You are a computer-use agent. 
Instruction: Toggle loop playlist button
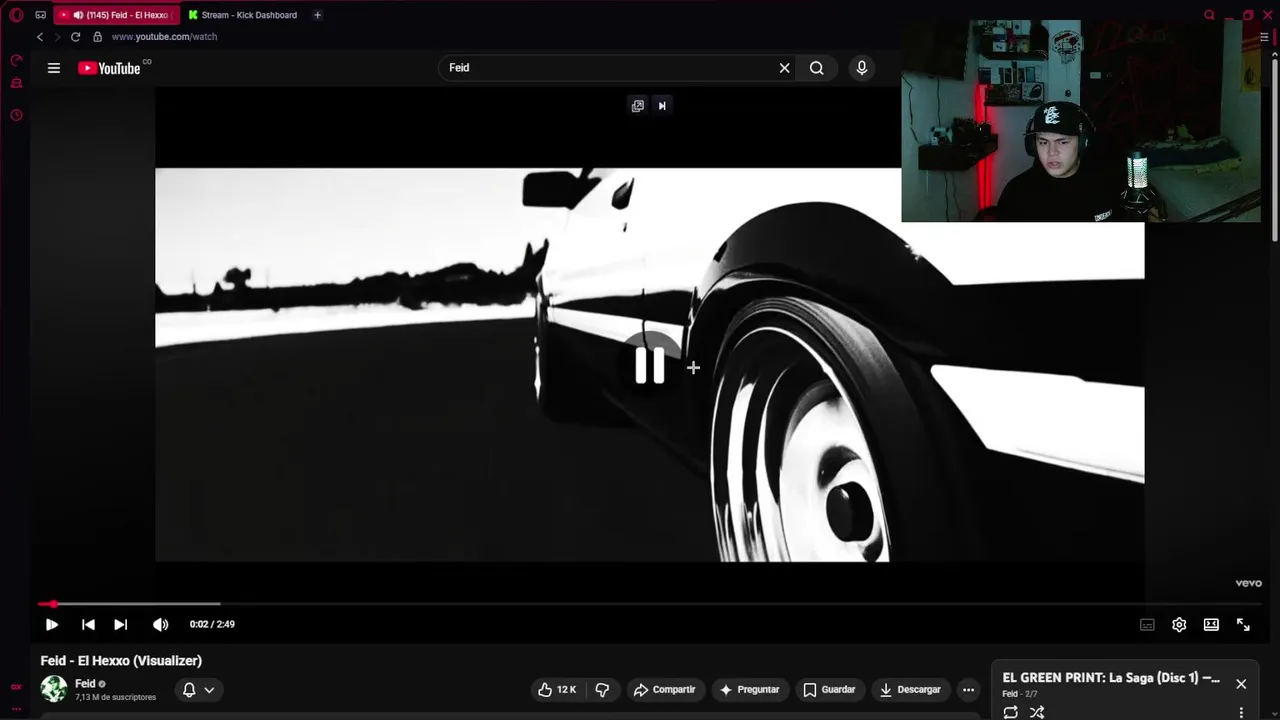pyautogui.click(x=1011, y=712)
